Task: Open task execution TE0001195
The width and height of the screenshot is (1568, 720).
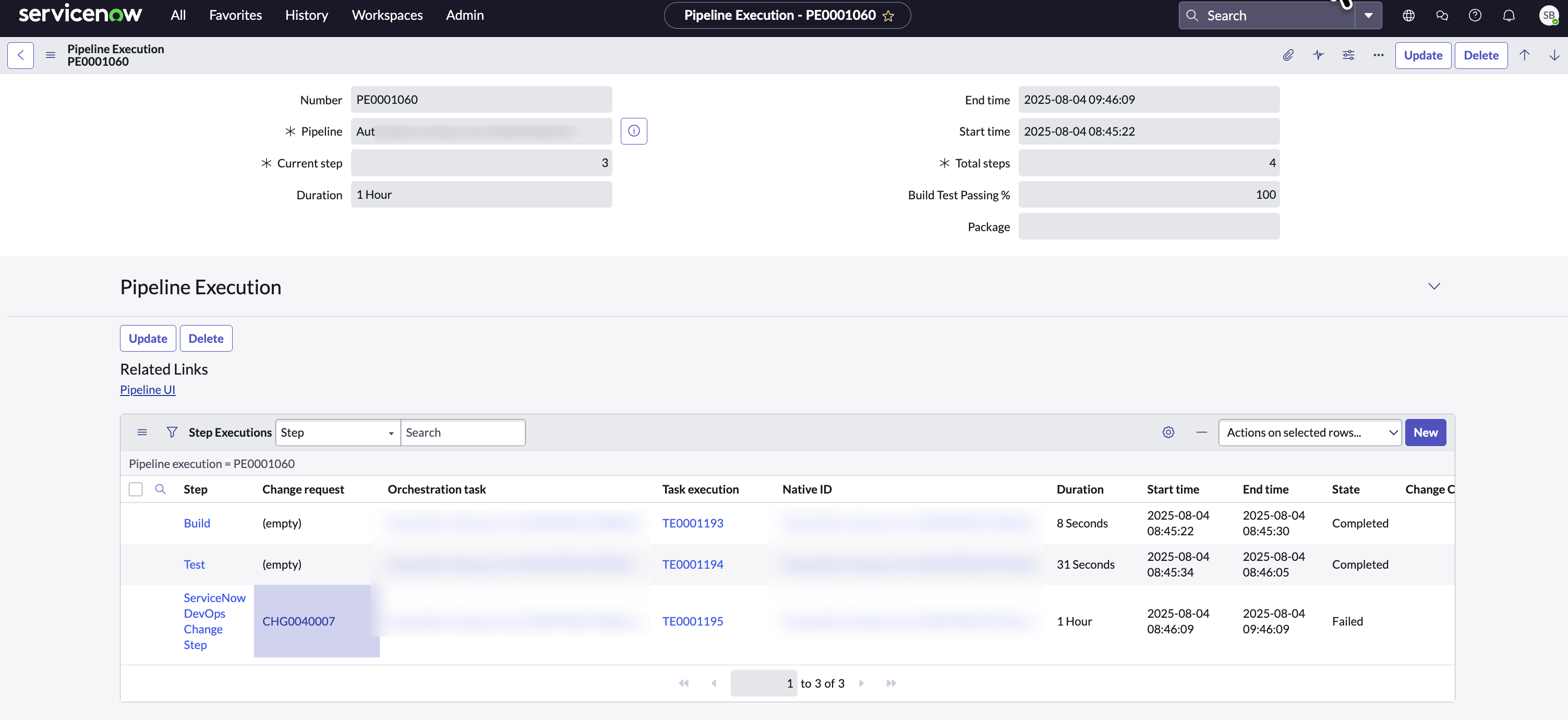Action: pyautogui.click(x=692, y=621)
